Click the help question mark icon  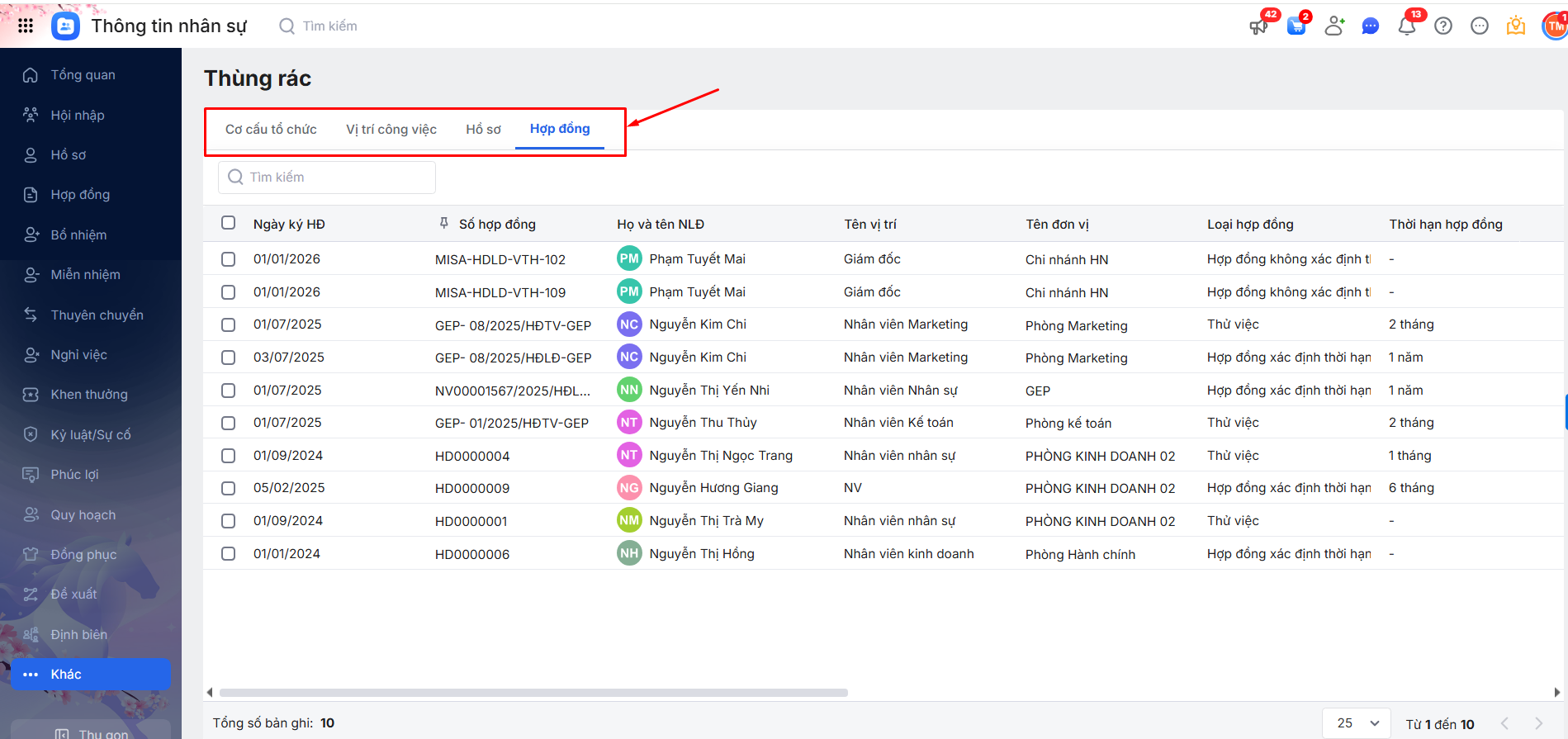1442,26
